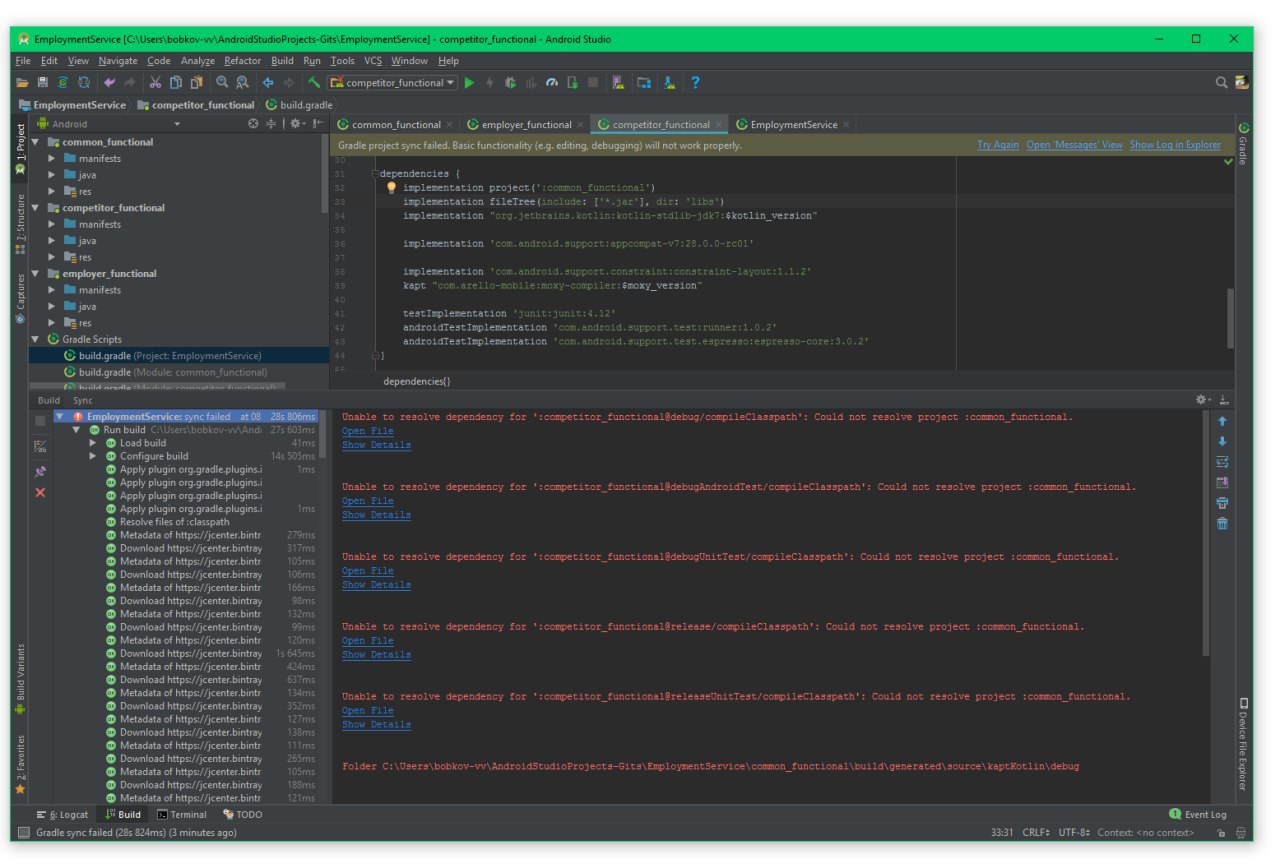Click the pin tab icon in Build panel
Viewport: 1280px width, 868px height.
point(40,470)
